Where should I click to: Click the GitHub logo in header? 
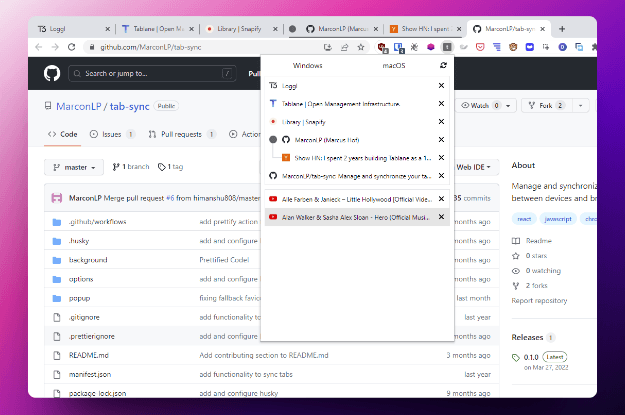click(52, 73)
